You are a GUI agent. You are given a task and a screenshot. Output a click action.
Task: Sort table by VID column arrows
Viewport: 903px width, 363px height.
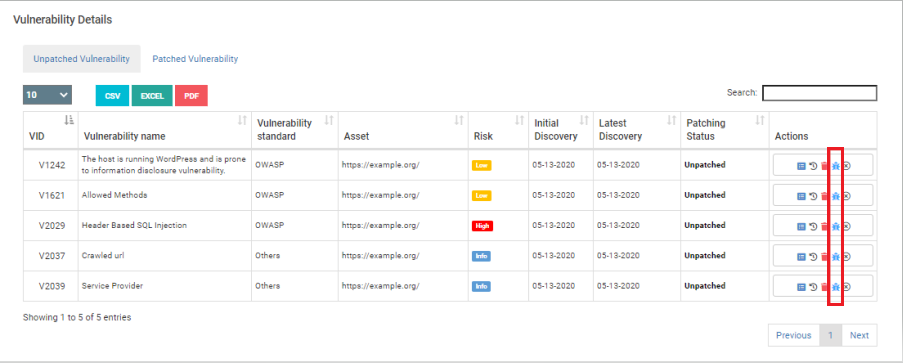click(x=69, y=120)
